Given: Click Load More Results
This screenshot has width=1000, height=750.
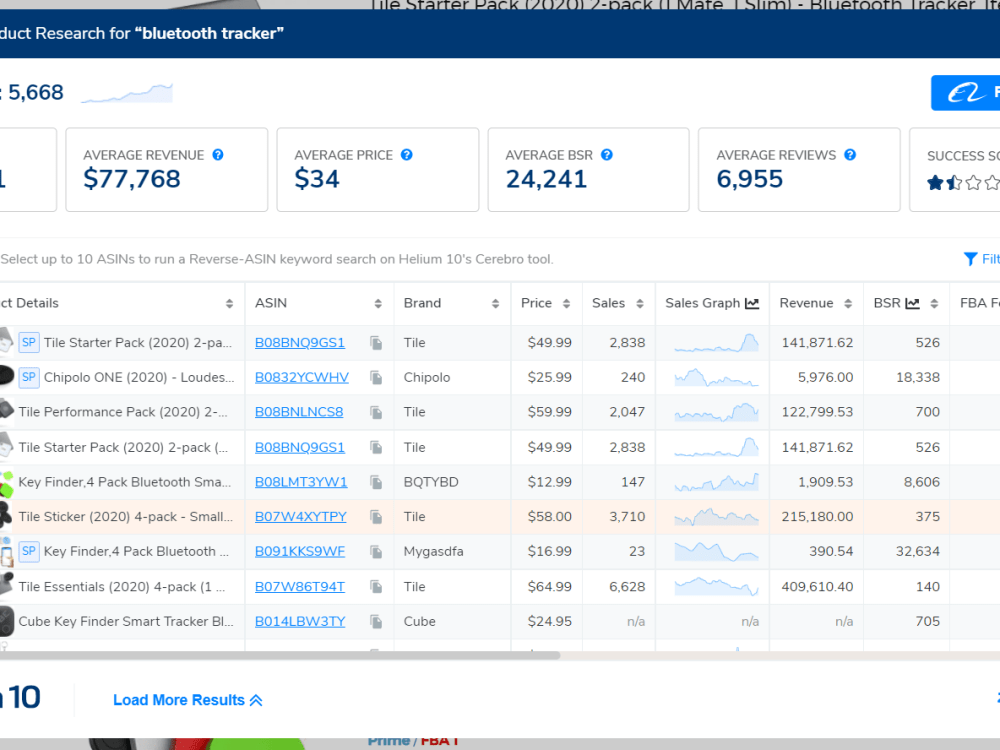Looking at the screenshot, I should (x=188, y=700).
